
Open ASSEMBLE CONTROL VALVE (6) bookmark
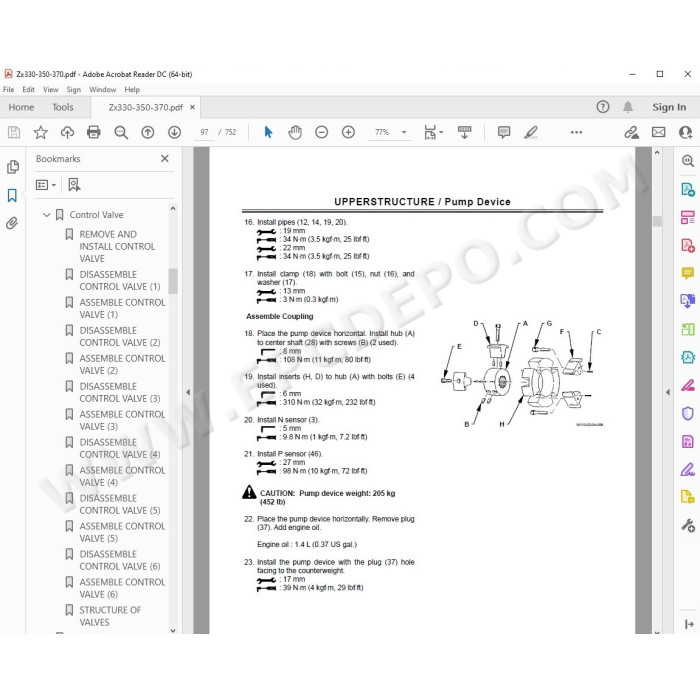122,588
